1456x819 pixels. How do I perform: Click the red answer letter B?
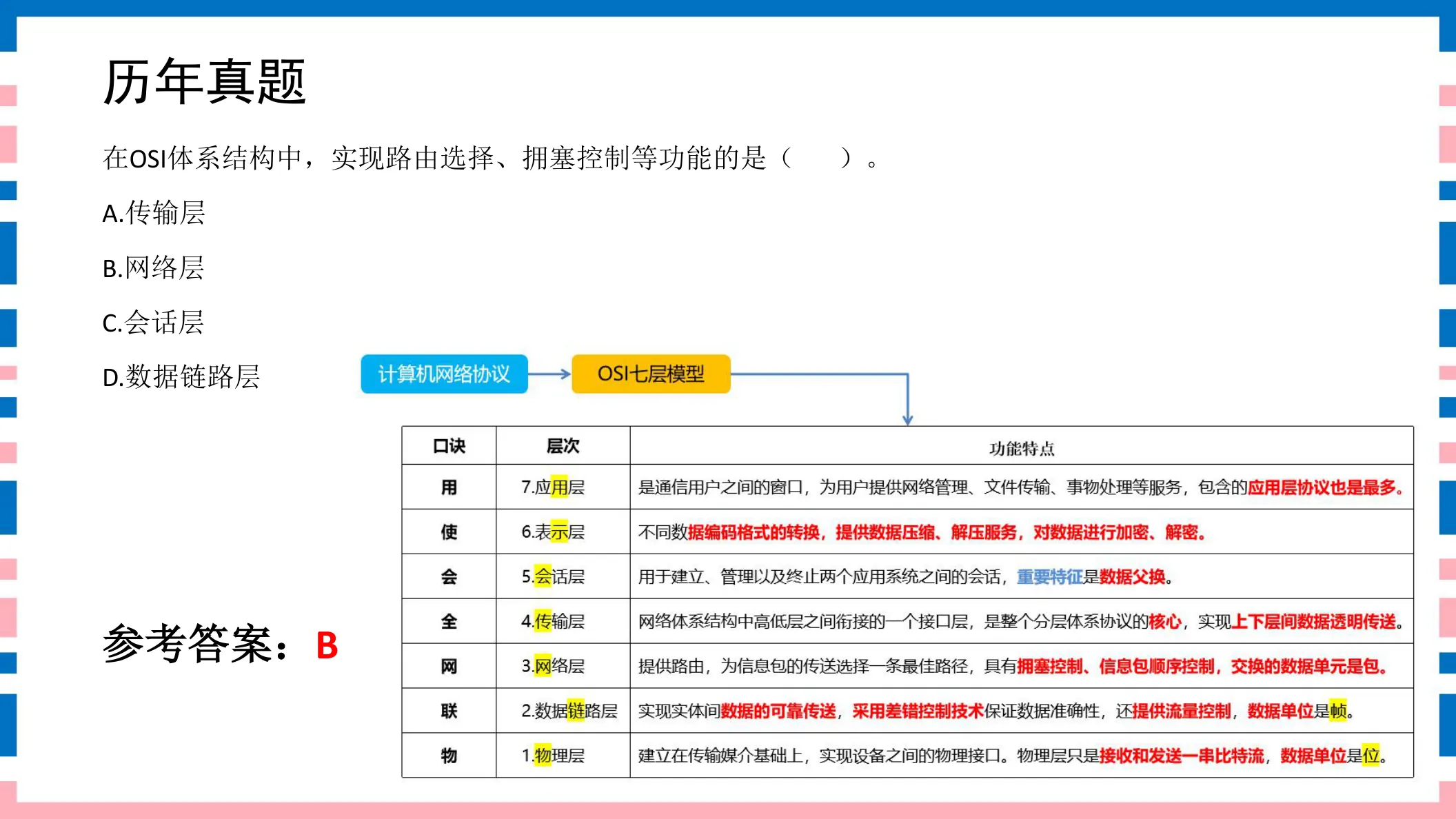pos(327,646)
